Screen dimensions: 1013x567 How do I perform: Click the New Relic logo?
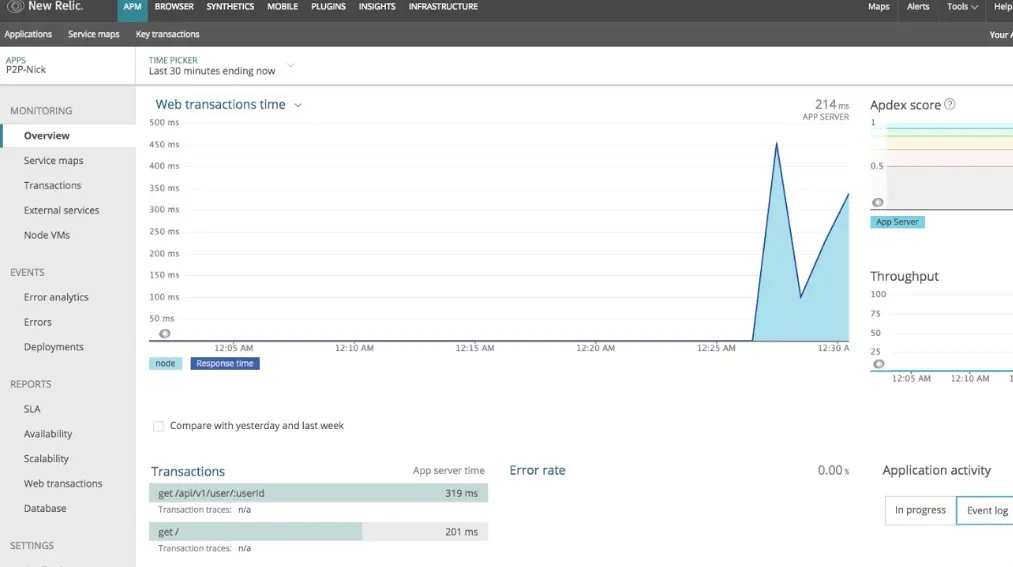pos(45,6)
